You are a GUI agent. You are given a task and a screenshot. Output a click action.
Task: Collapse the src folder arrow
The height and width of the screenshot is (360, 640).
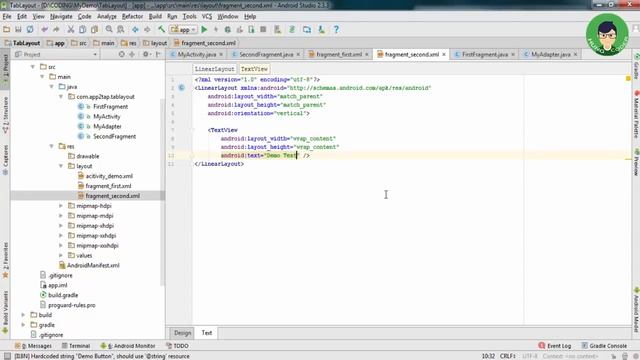(x=33, y=67)
